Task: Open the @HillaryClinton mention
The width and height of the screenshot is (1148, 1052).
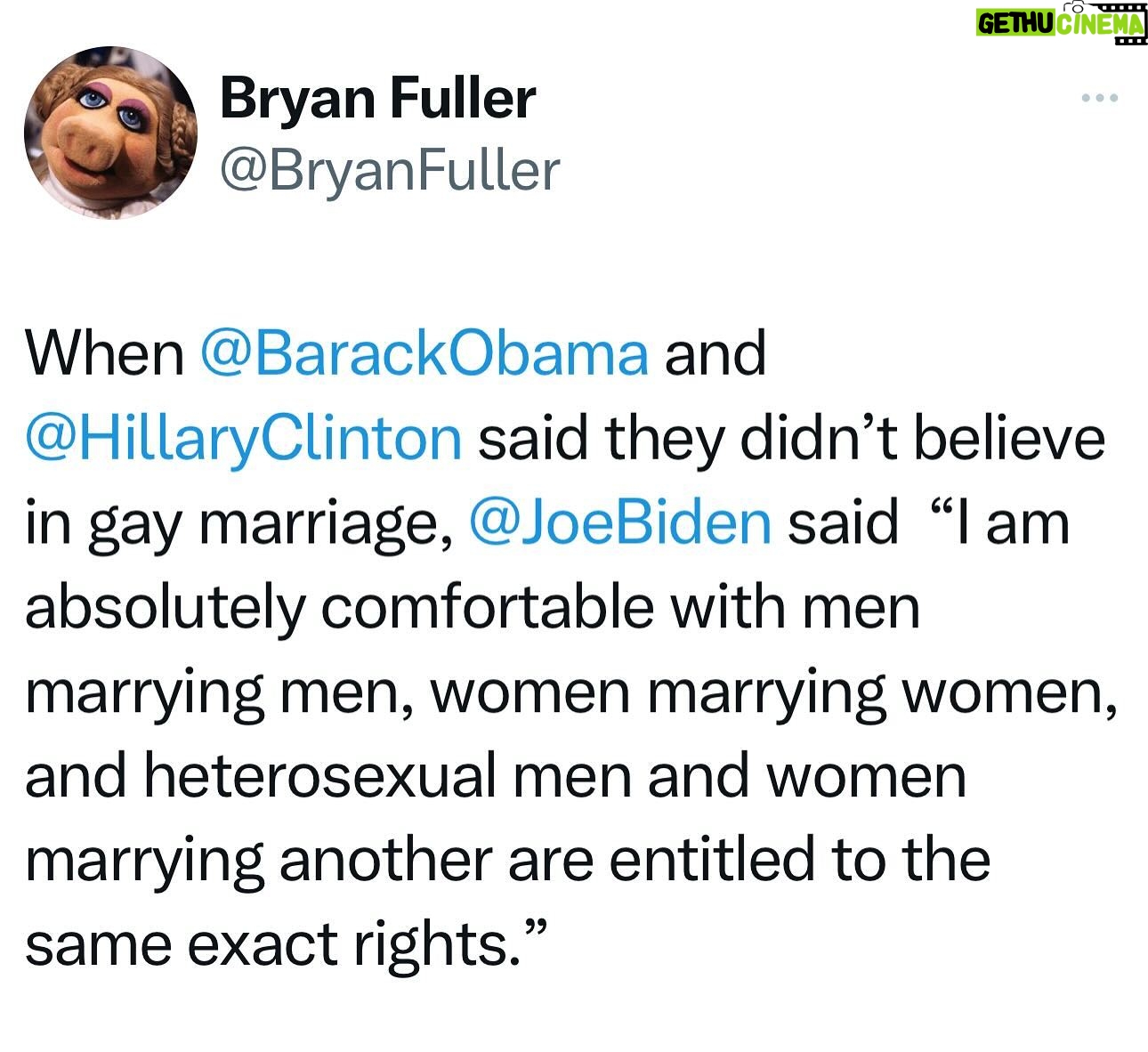Action: point(245,439)
